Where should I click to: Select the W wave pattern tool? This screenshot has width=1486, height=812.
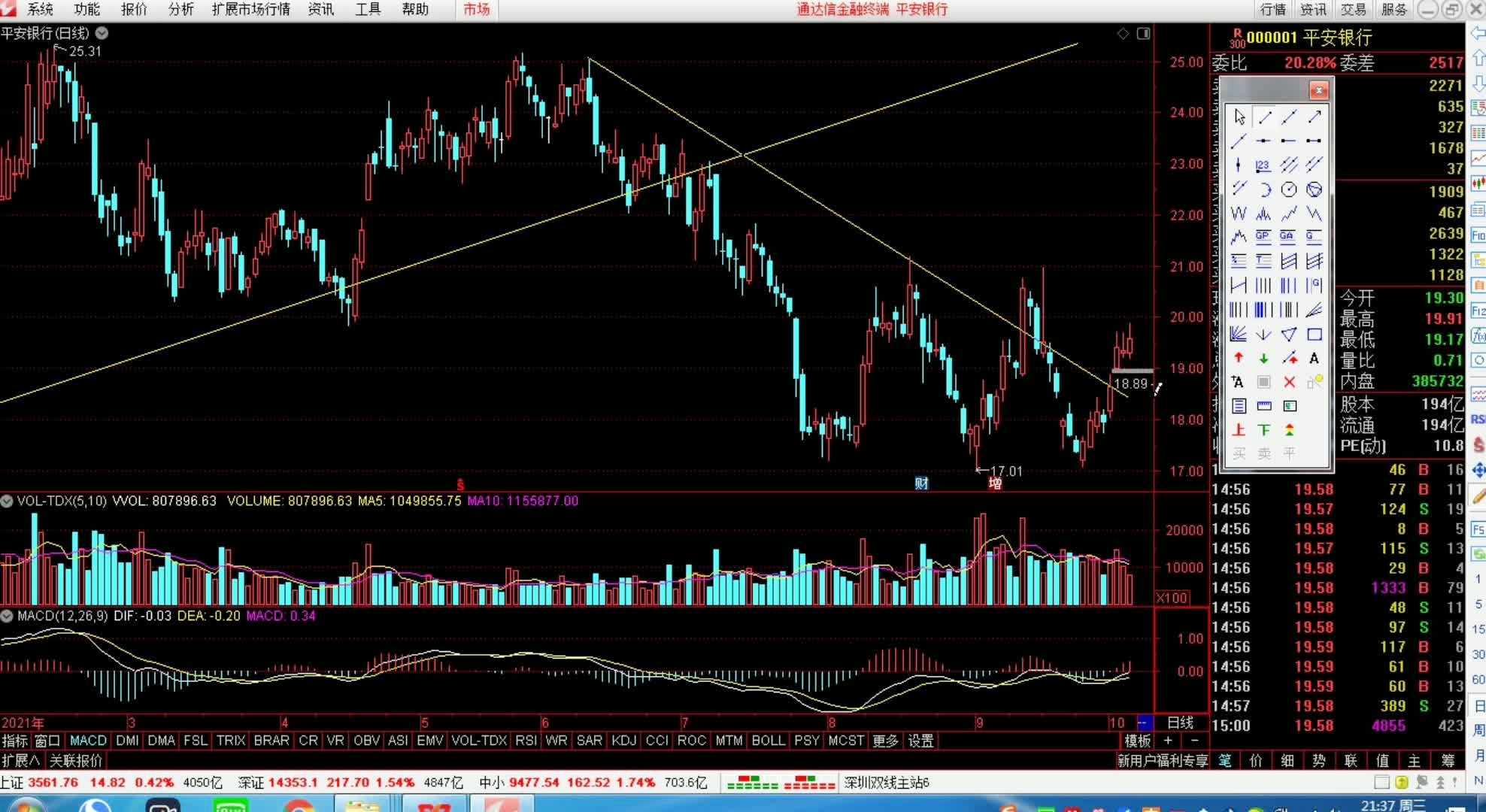click(x=1239, y=214)
